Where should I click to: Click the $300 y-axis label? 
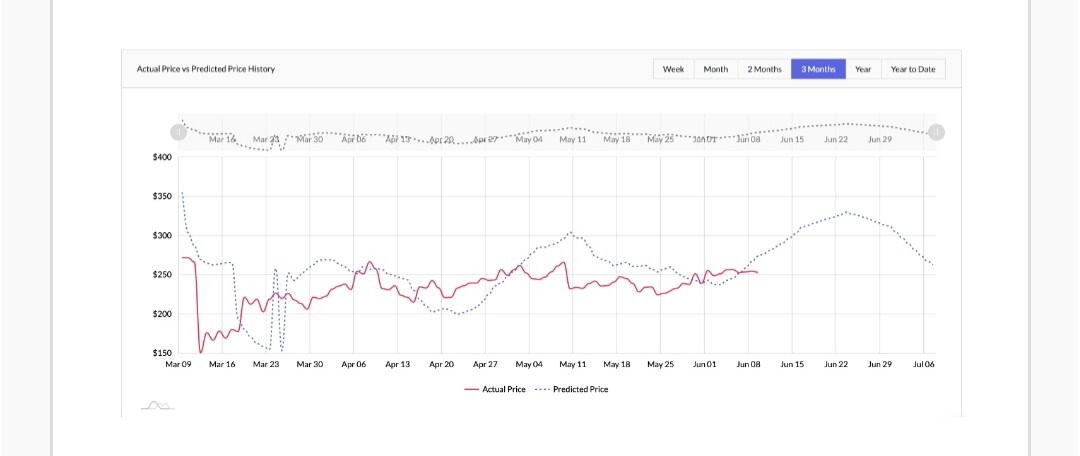pyautogui.click(x=162, y=236)
